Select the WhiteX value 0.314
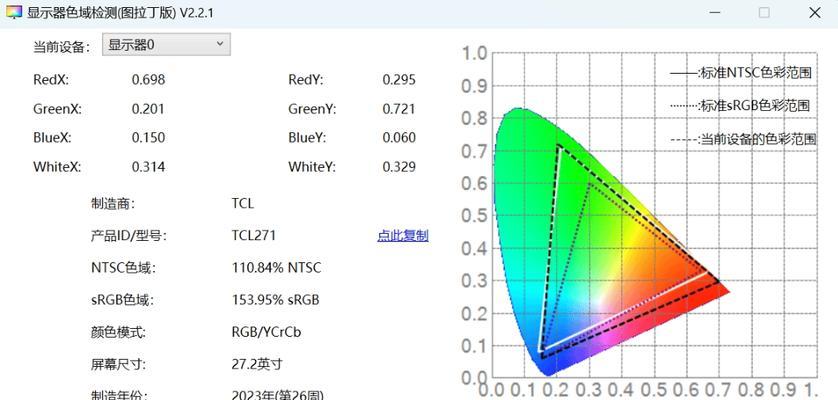 (x=149, y=167)
